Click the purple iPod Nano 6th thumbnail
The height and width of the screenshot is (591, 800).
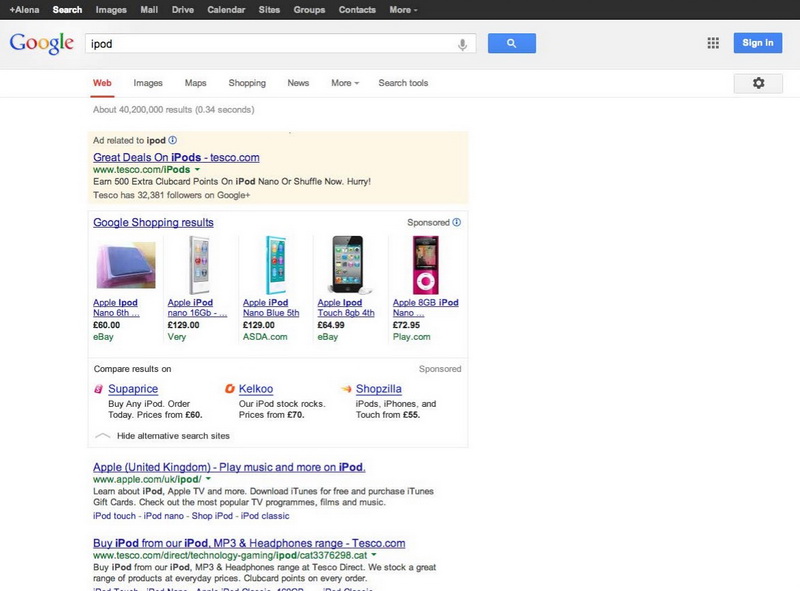pyautogui.click(x=126, y=265)
